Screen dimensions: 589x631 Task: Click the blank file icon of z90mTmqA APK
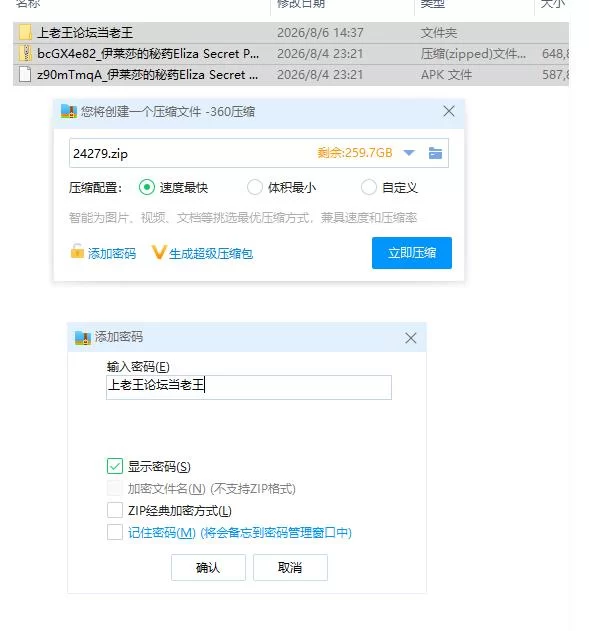click(x=25, y=74)
